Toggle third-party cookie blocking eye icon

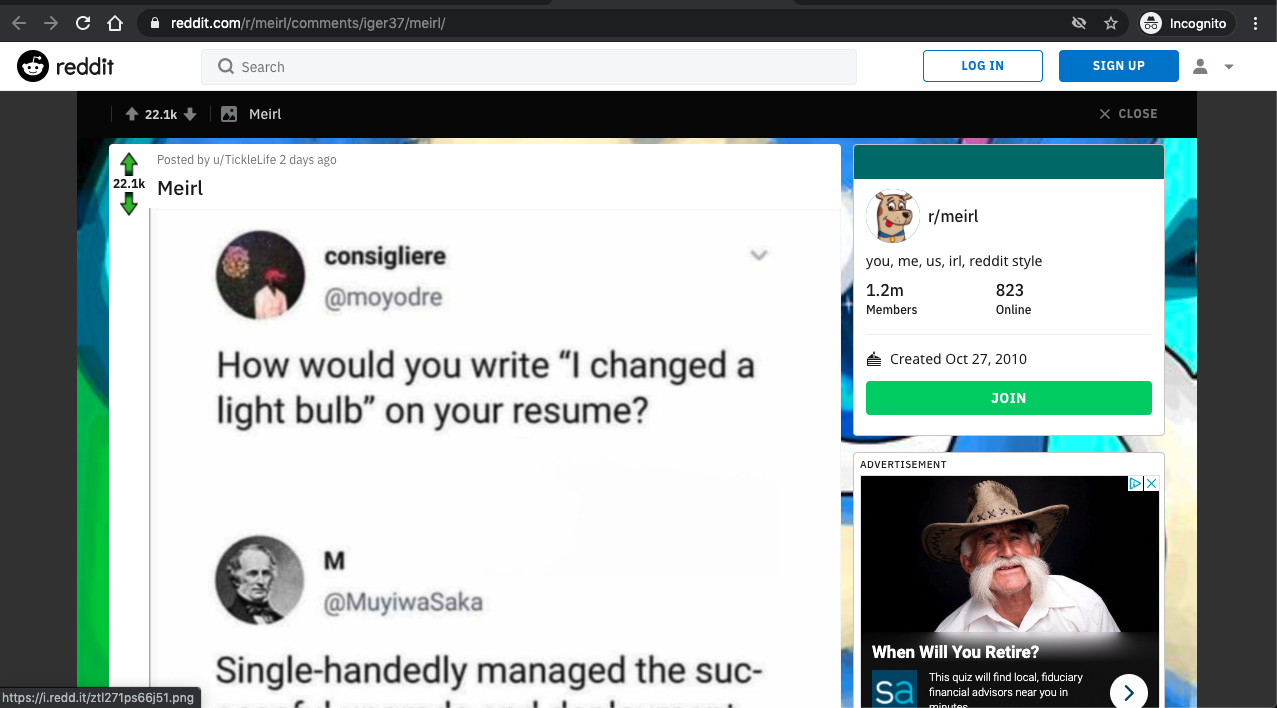(x=1078, y=23)
